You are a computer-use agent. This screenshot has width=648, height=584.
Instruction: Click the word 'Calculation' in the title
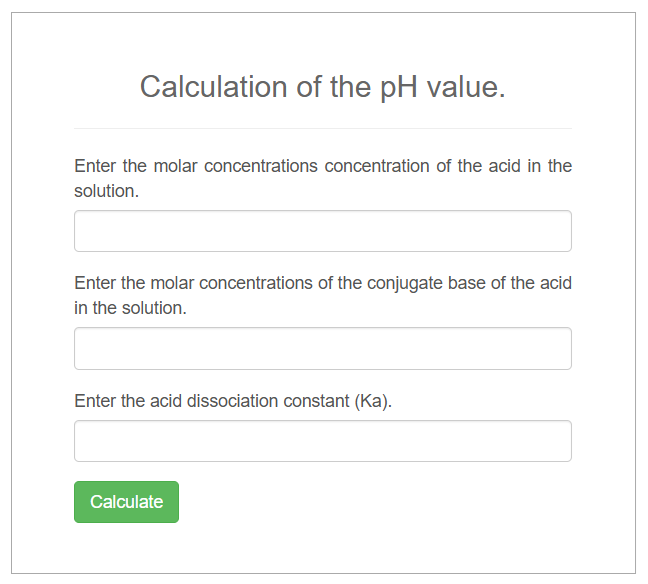coord(213,87)
